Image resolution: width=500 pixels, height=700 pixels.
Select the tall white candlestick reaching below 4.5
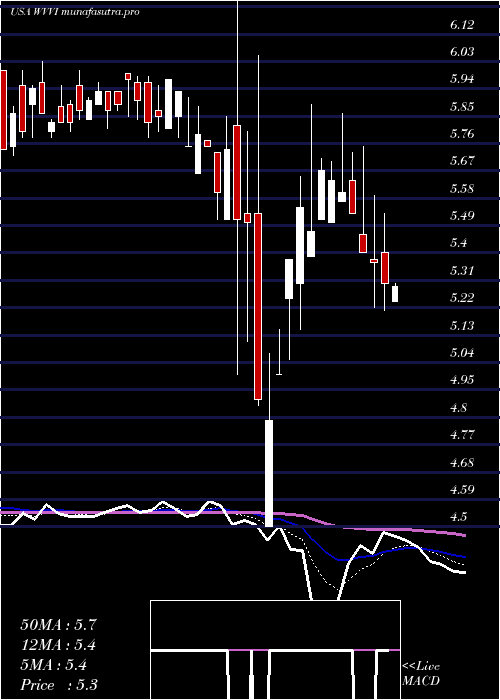[269, 473]
